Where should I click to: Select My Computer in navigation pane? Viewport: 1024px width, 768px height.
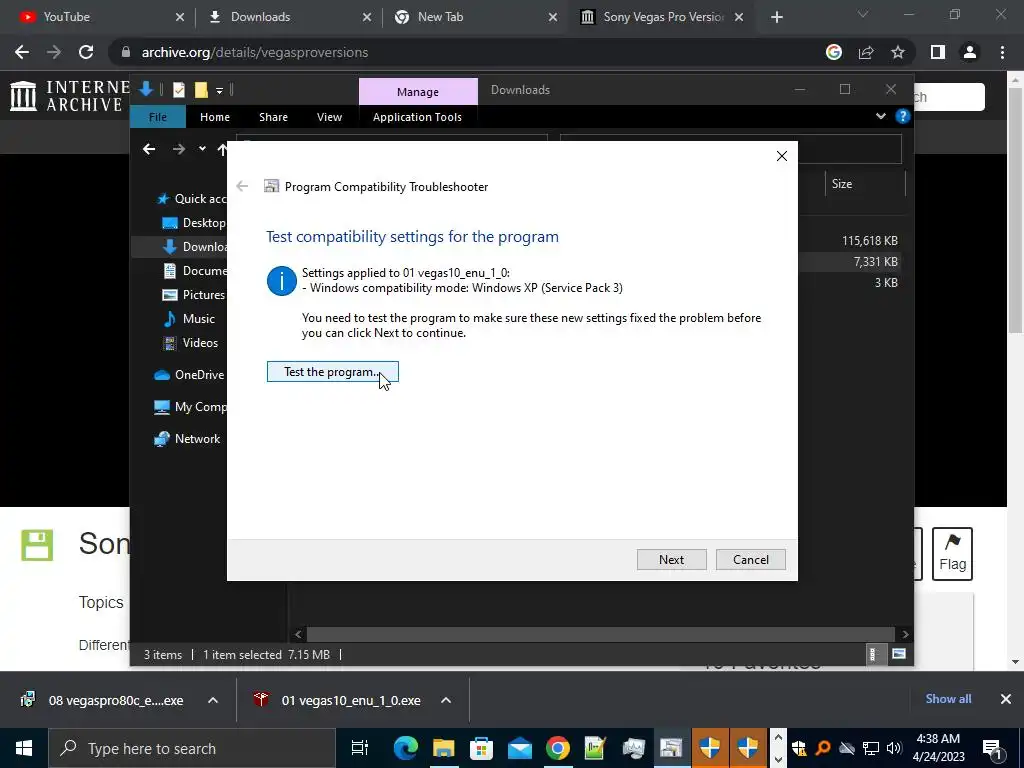(190, 407)
